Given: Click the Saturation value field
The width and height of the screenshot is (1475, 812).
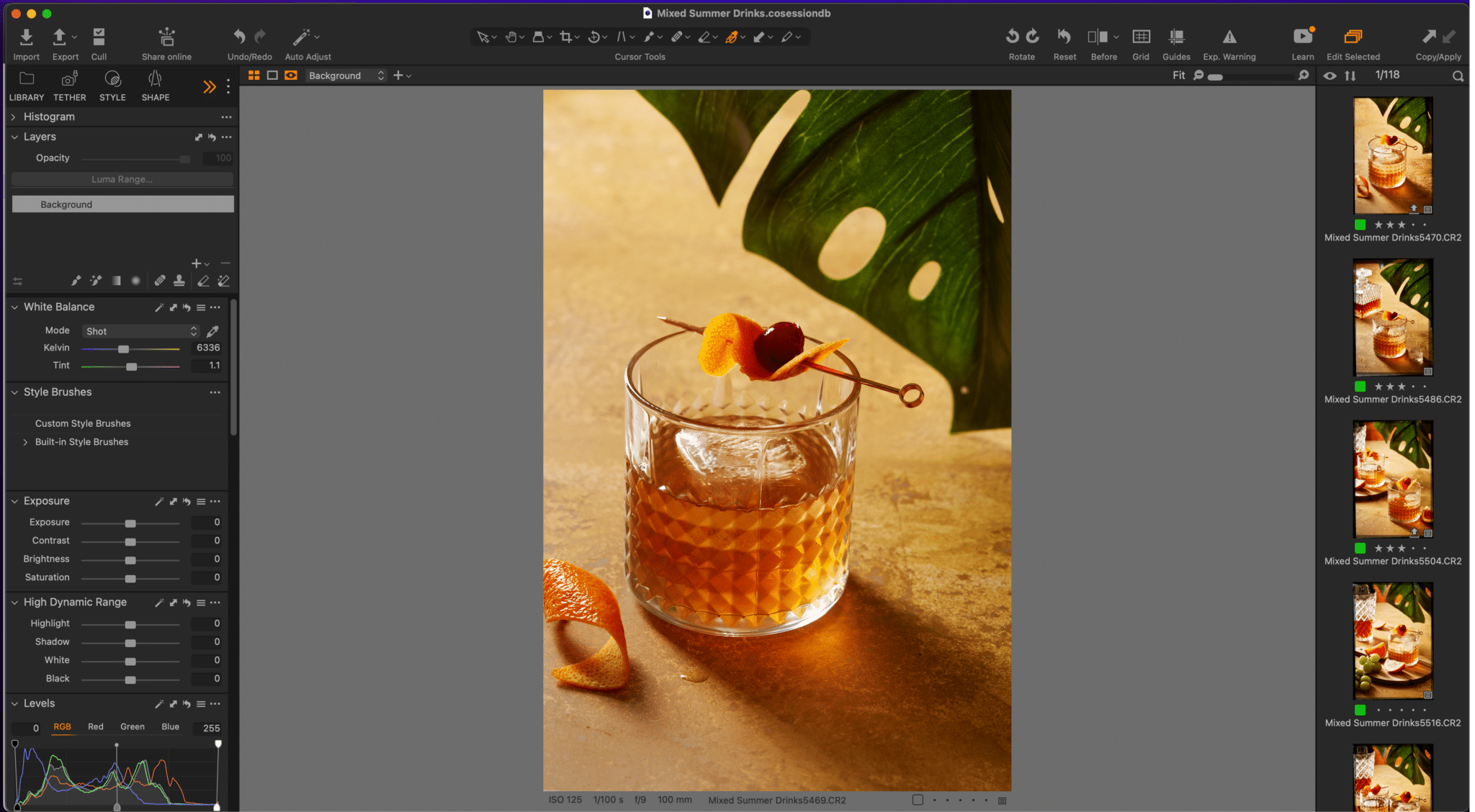Looking at the screenshot, I should click(x=207, y=577).
